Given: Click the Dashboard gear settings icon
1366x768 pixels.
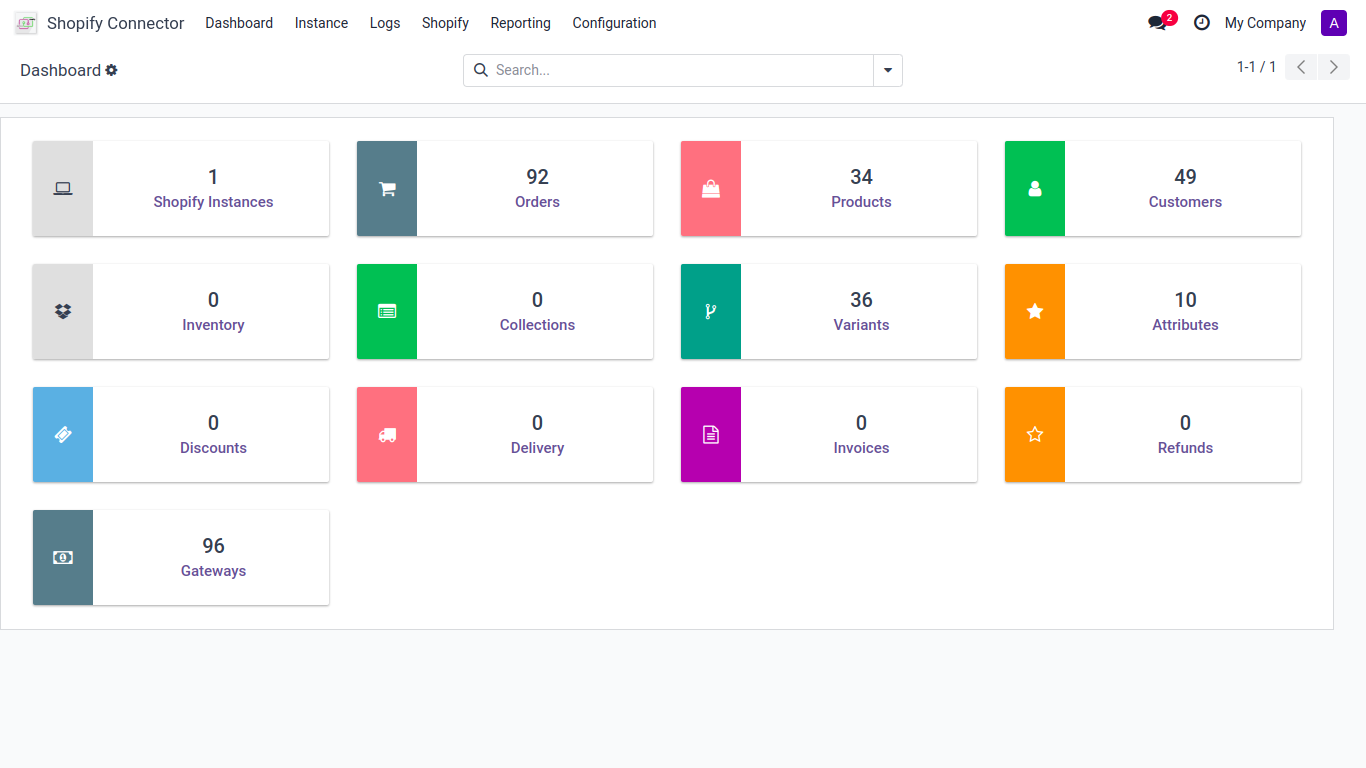Looking at the screenshot, I should pyautogui.click(x=112, y=70).
